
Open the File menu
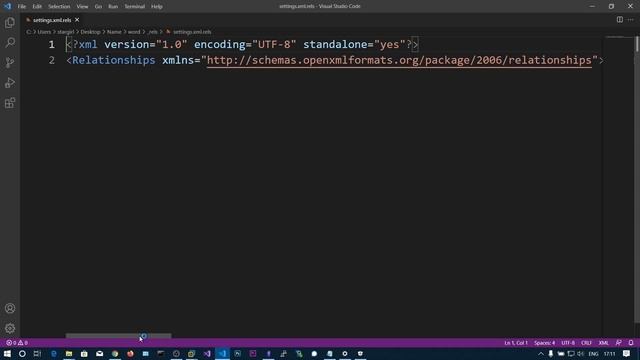22,7
